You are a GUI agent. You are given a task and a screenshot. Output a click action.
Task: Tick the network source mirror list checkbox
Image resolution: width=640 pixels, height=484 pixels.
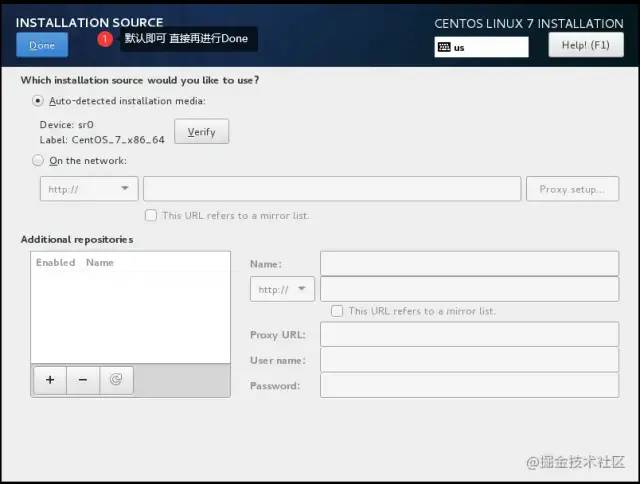[x=151, y=215]
